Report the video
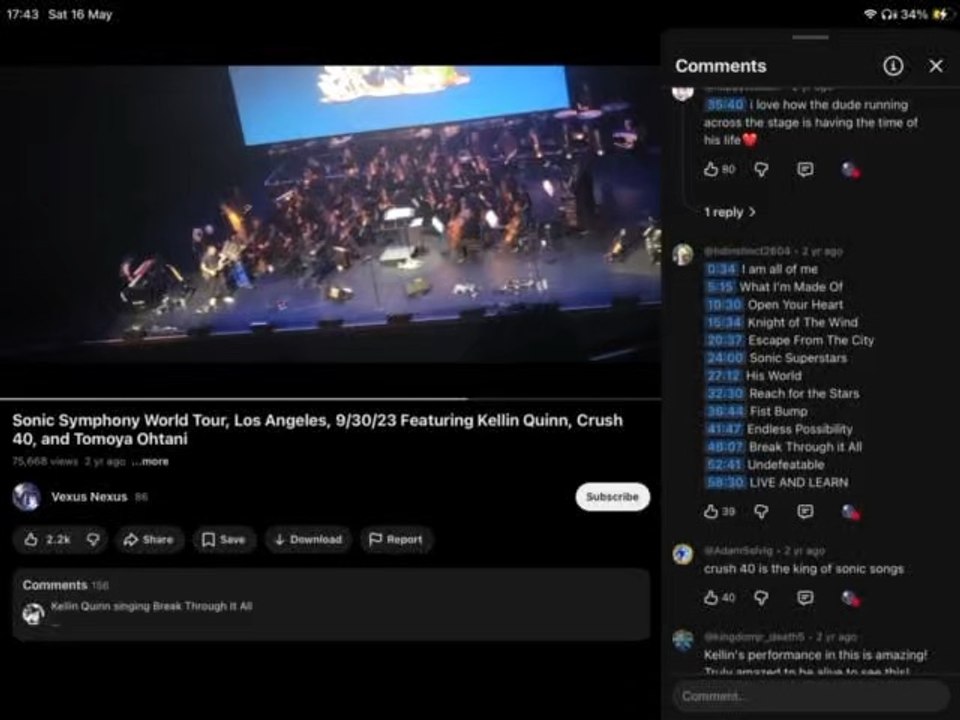The width and height of the screenshot is (960, 720). click(x=396, y=539)
